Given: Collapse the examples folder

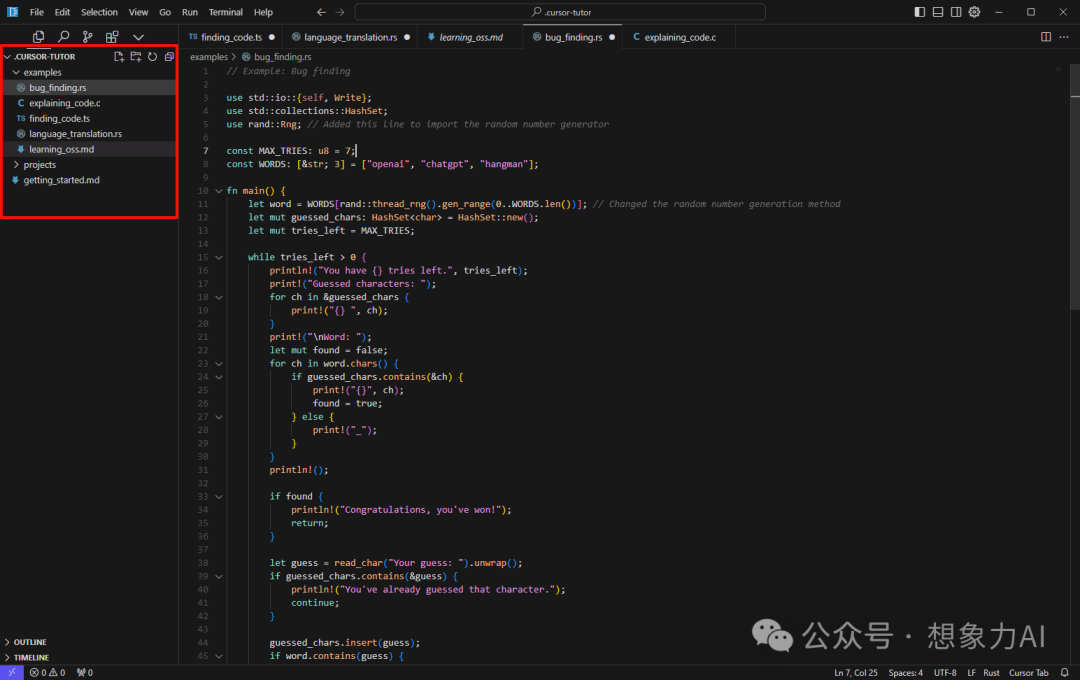Looking at the screenshot, I should [x=42, y=72].
